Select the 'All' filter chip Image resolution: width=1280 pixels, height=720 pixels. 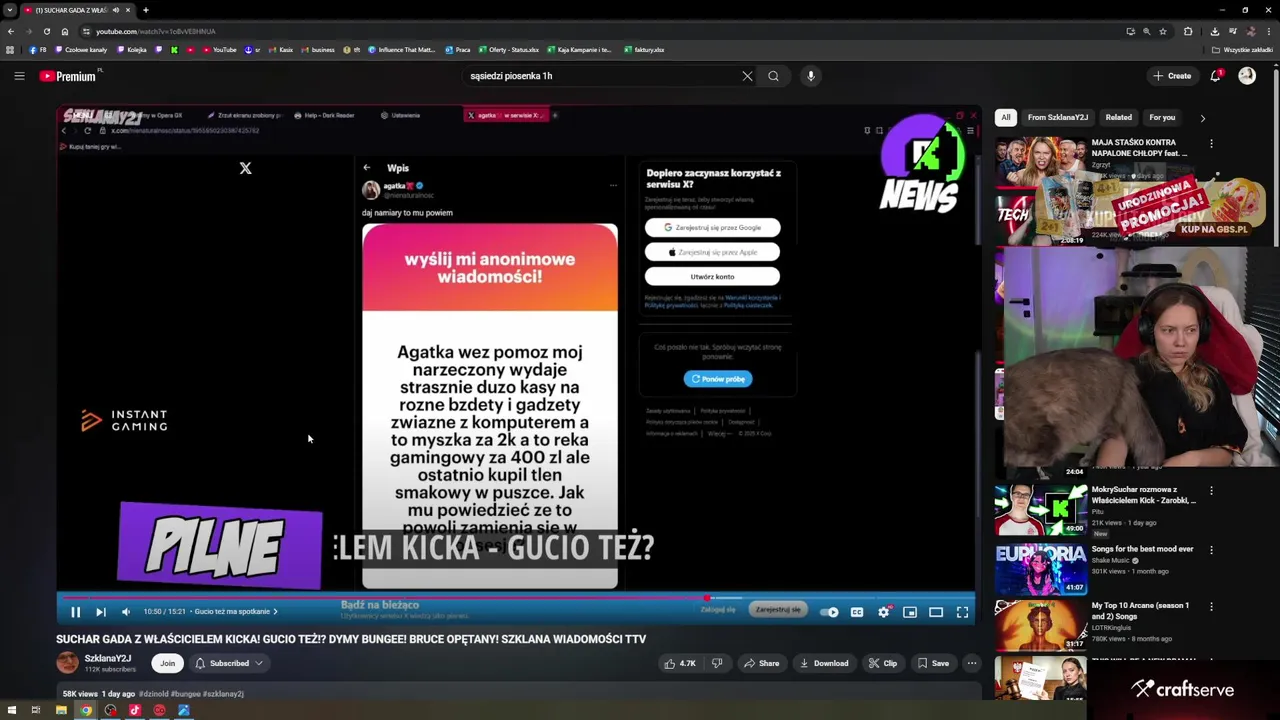click(x=1006, y=117)
